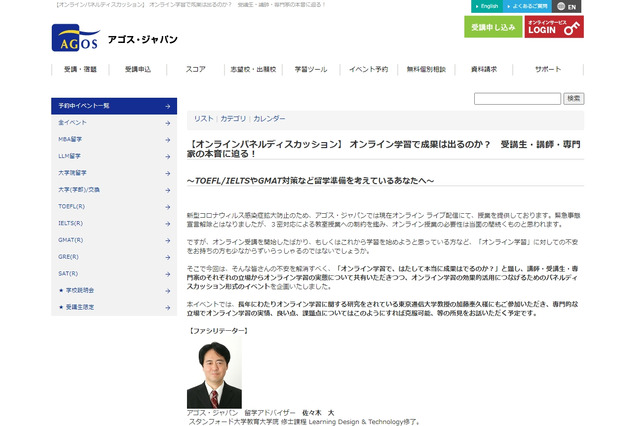This screenshot has width=640, height=426.
Task: Click arrow icon in IELTS(R) row
Action: pos(168,224)
